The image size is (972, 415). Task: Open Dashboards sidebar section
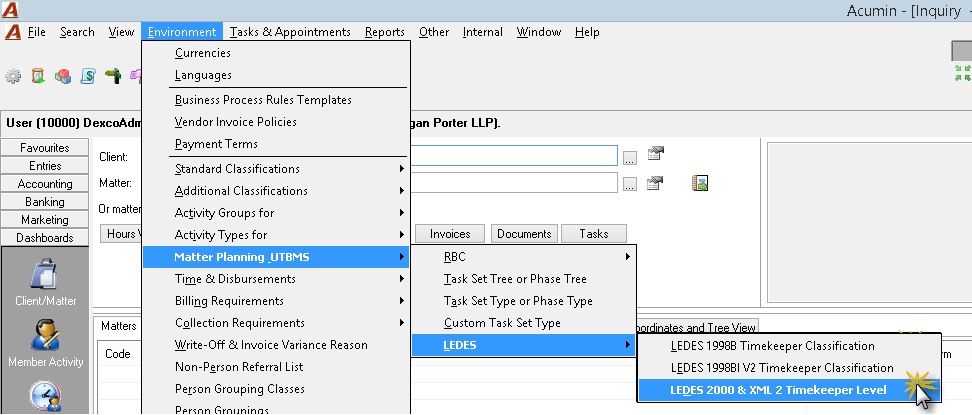click(45, 238)
